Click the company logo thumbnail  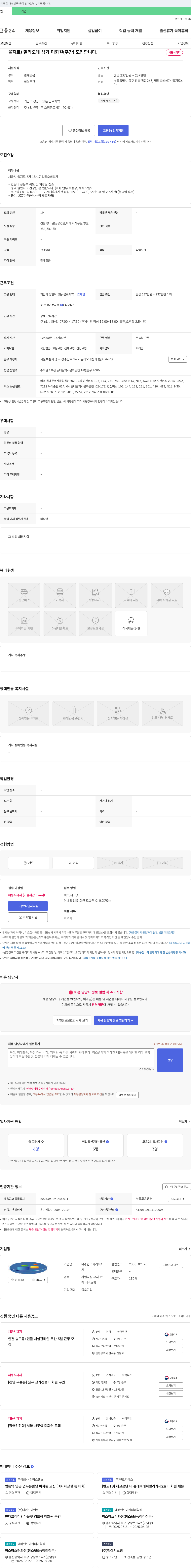click(x=28, y=1268)
